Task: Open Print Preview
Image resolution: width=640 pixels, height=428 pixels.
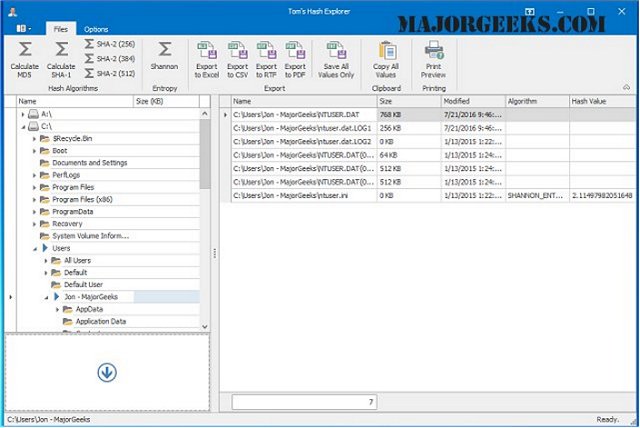Action: coord(433,60)
